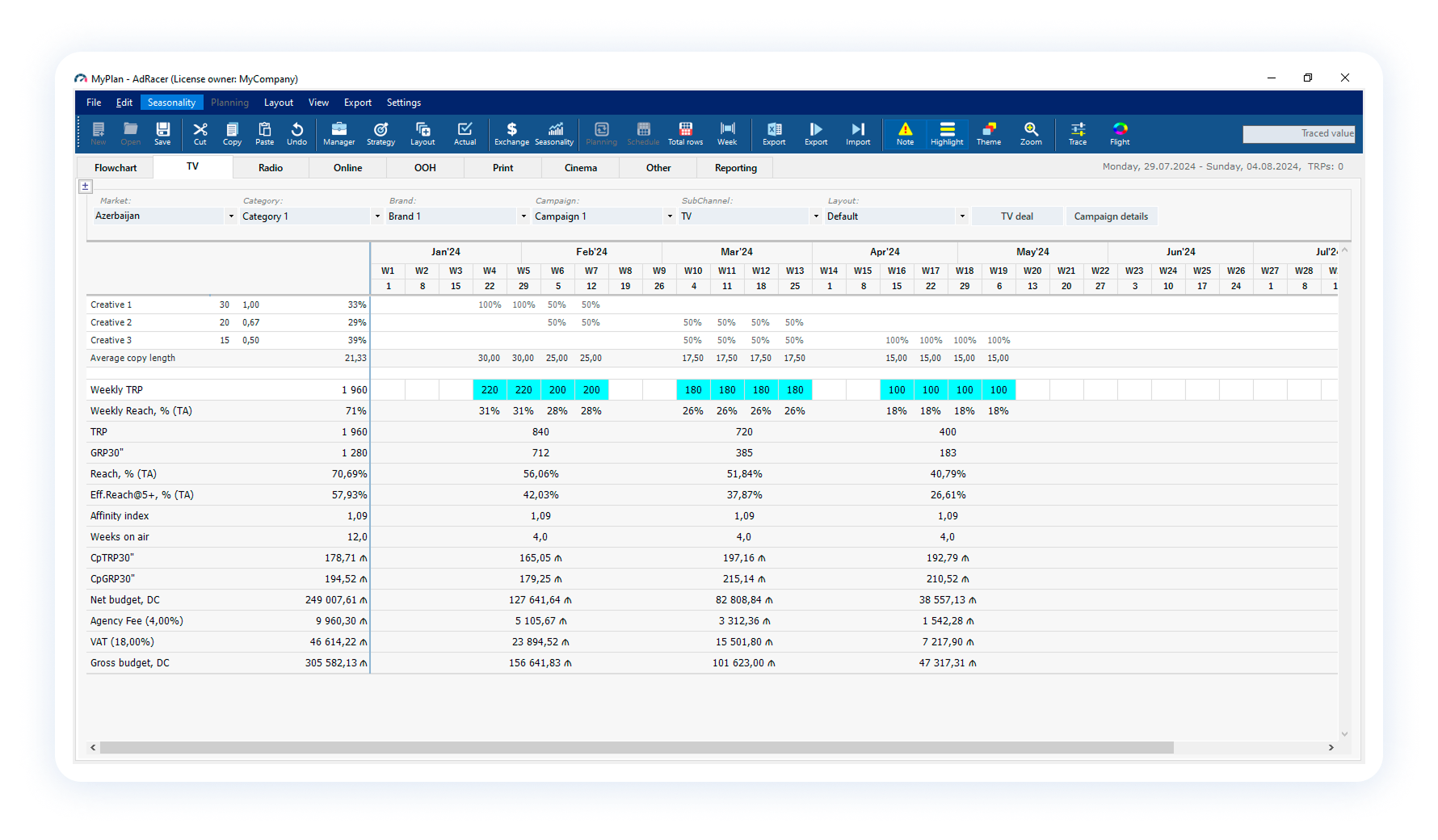Select the Creative 1 row label

coord(111,305)
